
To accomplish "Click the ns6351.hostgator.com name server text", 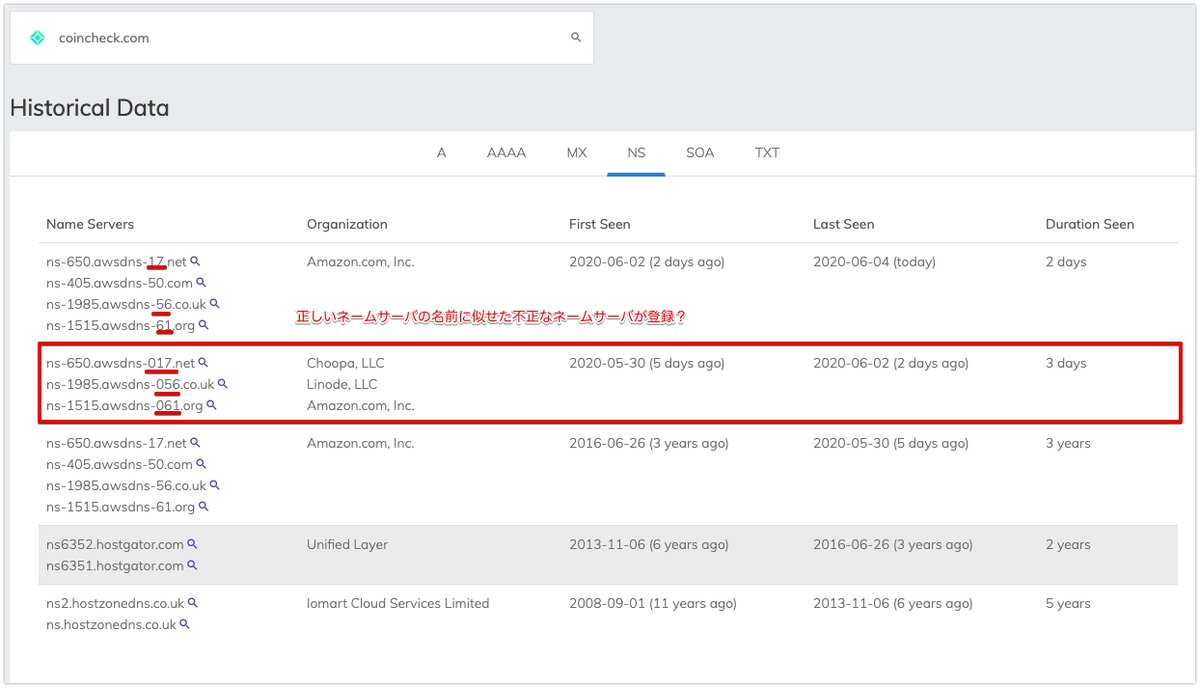I will [x=115, y=566].
